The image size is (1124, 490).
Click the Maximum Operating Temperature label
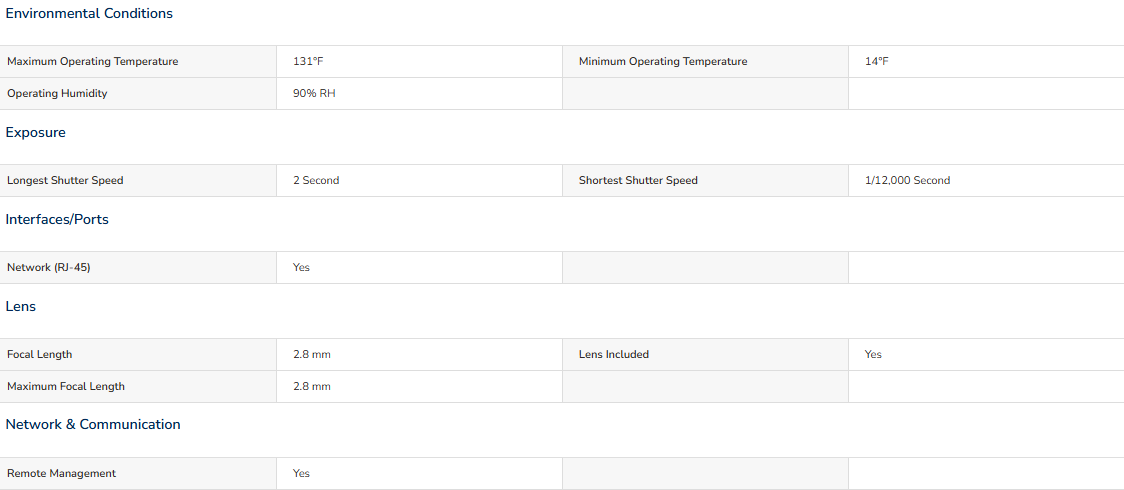coord(92,62)
